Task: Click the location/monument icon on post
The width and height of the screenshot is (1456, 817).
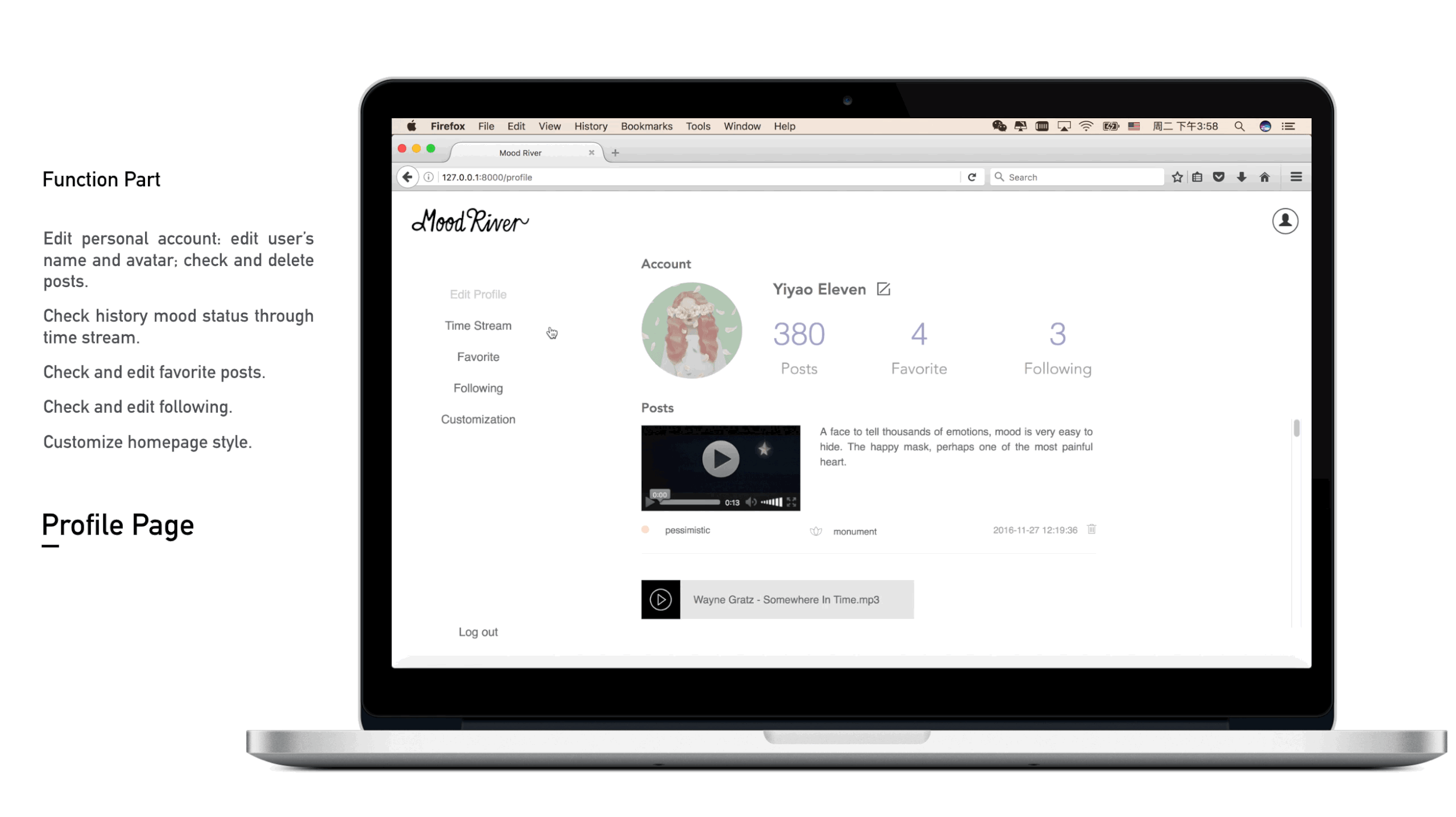Action: click(x=815, y=530)
